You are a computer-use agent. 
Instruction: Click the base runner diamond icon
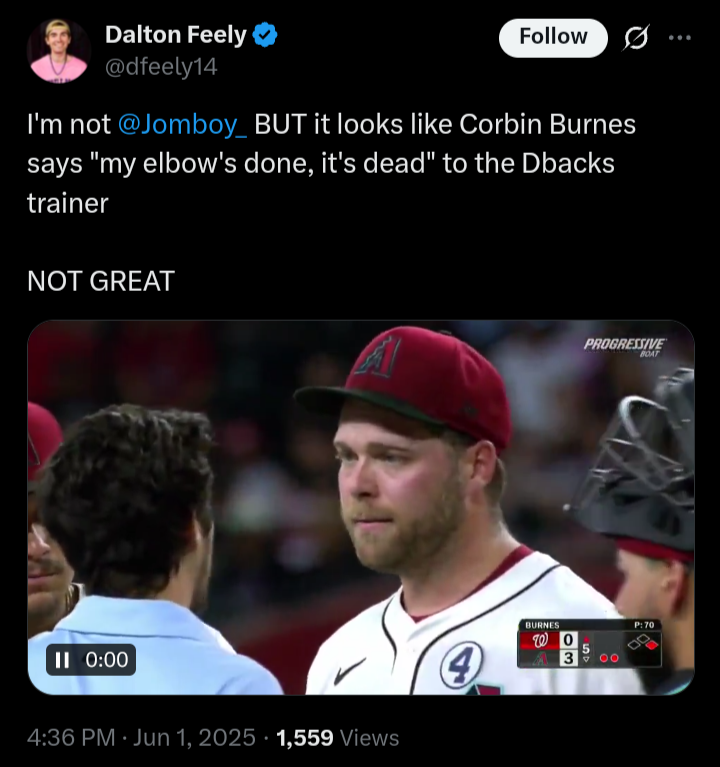(x=643, y=643)
